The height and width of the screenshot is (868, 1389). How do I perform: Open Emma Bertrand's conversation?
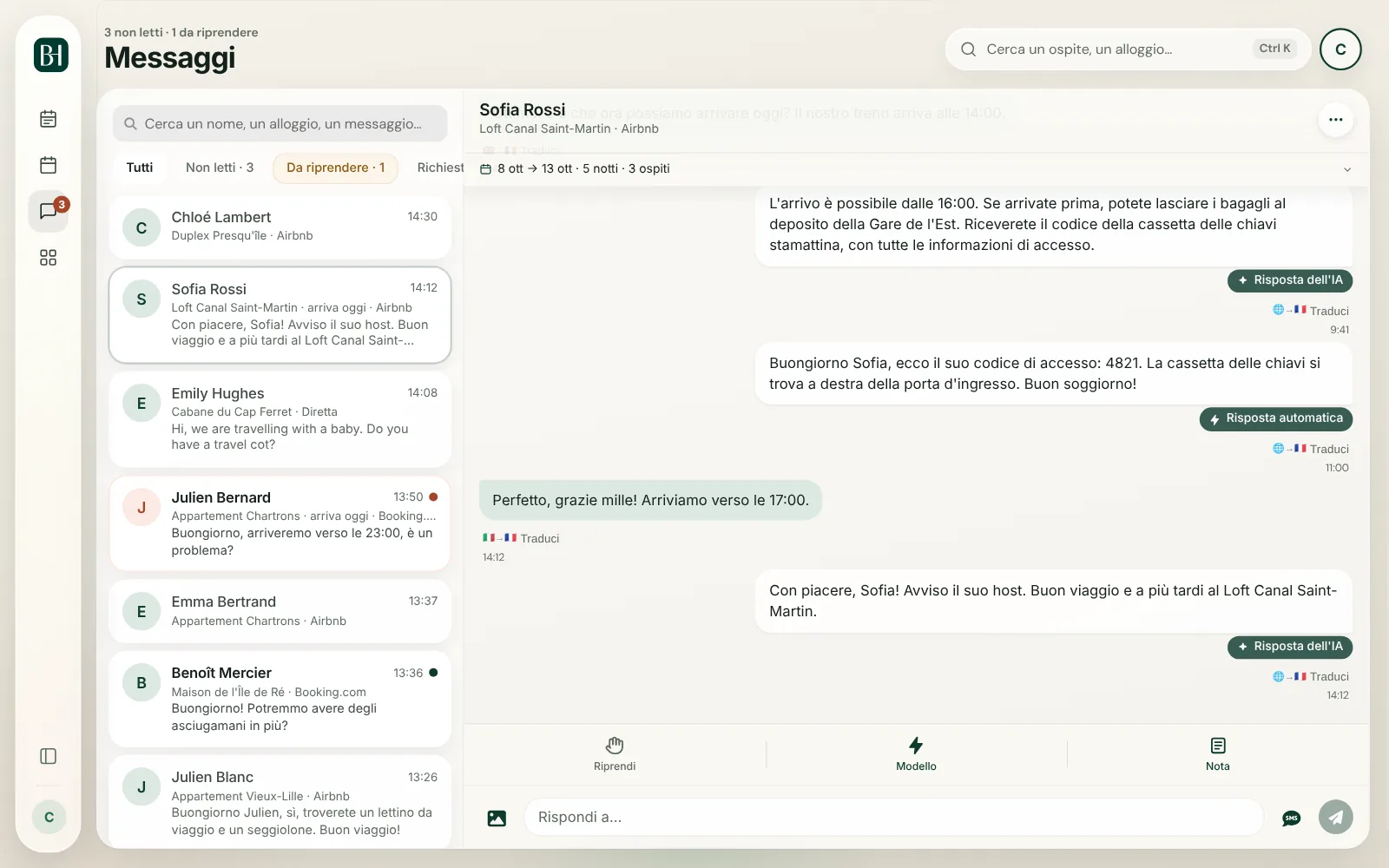280,611
